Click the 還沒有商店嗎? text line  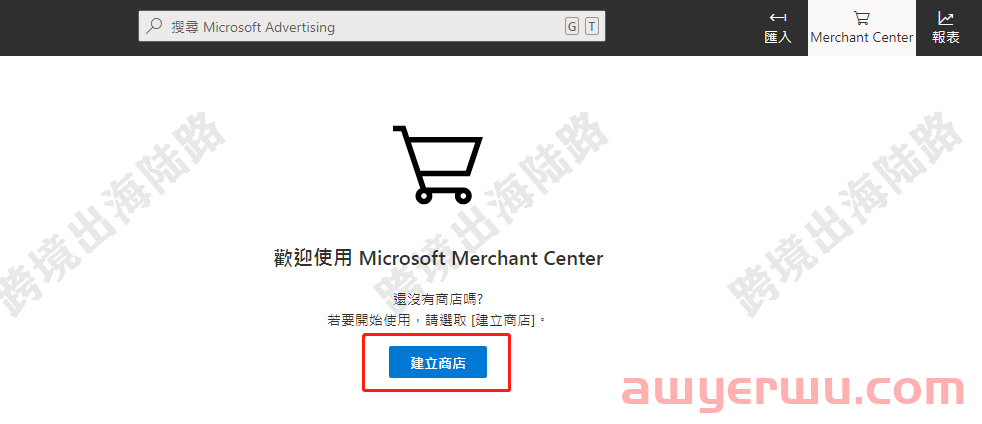438,300
